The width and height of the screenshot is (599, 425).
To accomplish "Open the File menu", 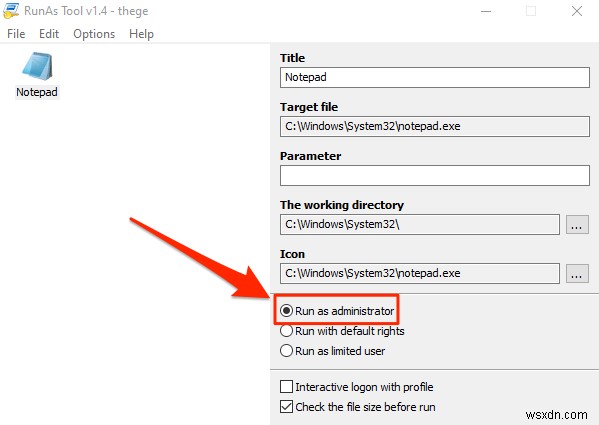I will coord(16,34).
